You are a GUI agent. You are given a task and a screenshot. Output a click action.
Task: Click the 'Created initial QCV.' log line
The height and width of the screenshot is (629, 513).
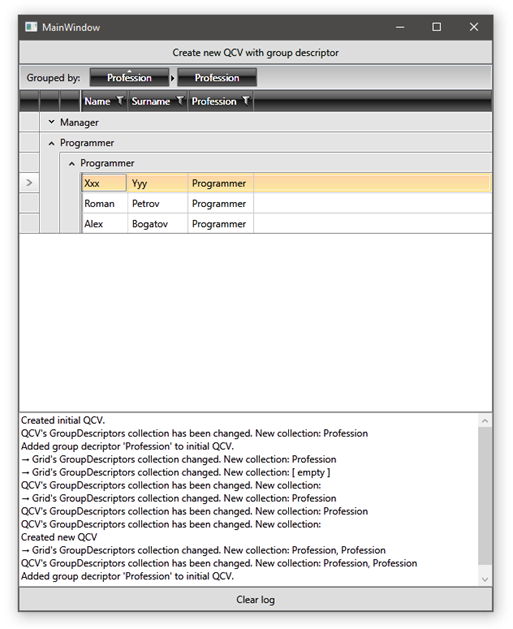click(63, 420)
